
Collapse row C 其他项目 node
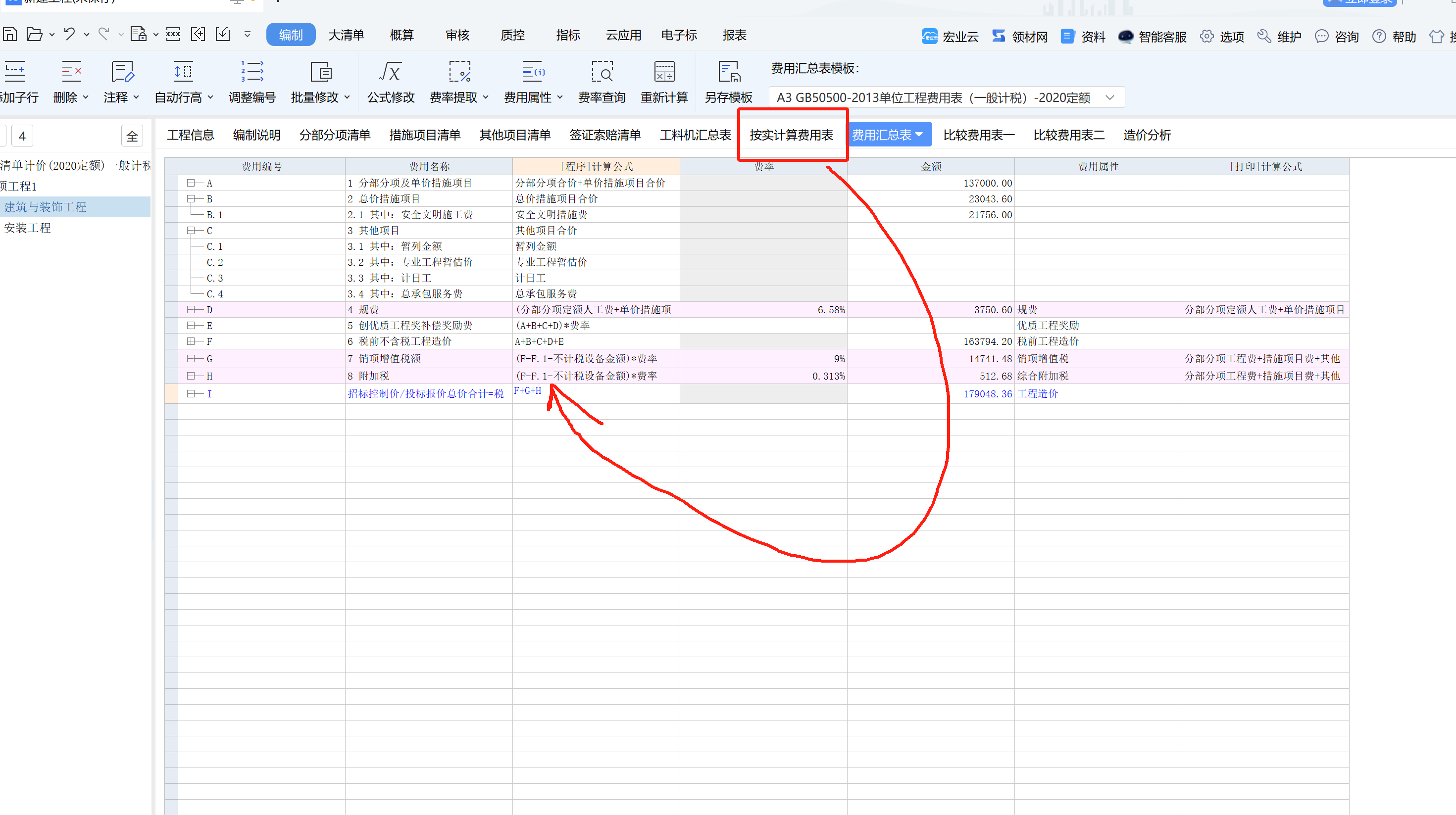(191, 231)
